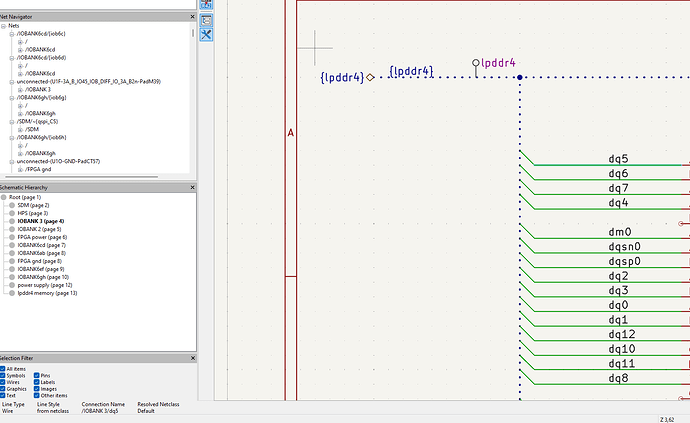Close the Selection Filter panel
690x423 pixels.
pyautogui.click(x=192, y=358)
